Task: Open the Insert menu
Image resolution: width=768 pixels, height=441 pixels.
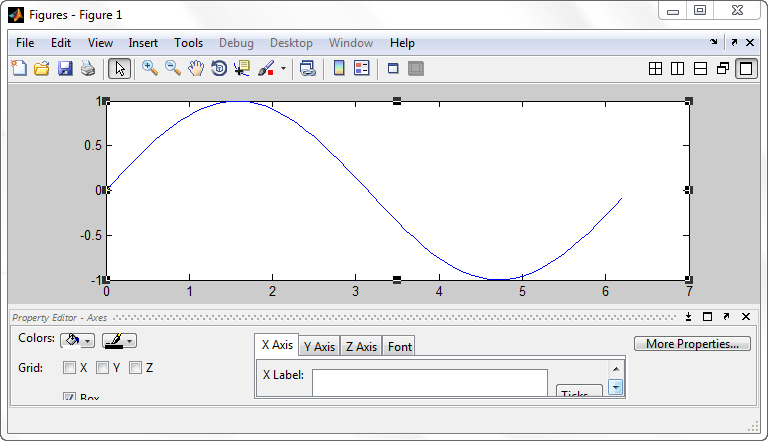Action: [x=143, y=43]
